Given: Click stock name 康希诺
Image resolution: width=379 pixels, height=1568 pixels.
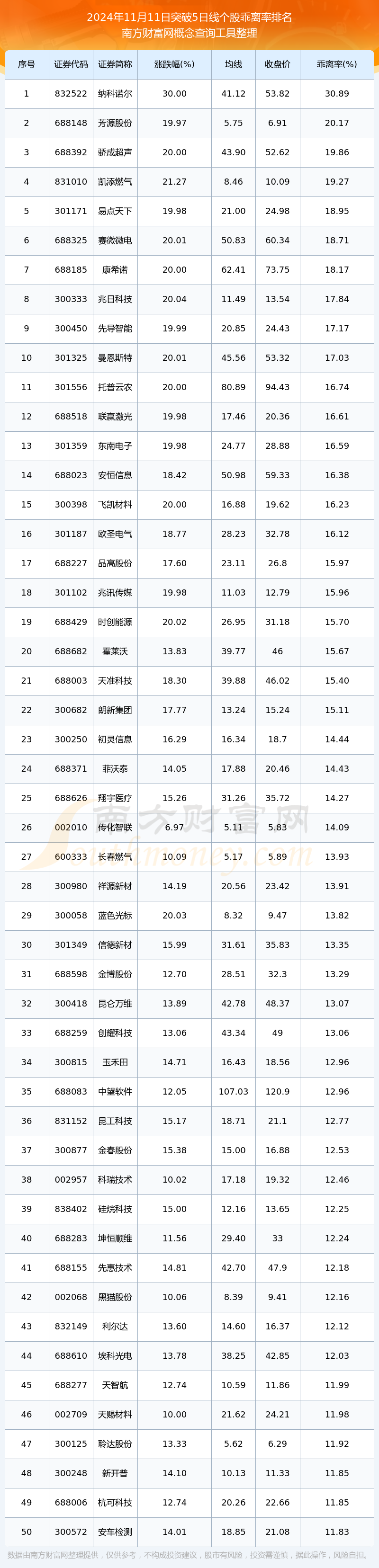Looking at the screenshot, I should point(115,270).
